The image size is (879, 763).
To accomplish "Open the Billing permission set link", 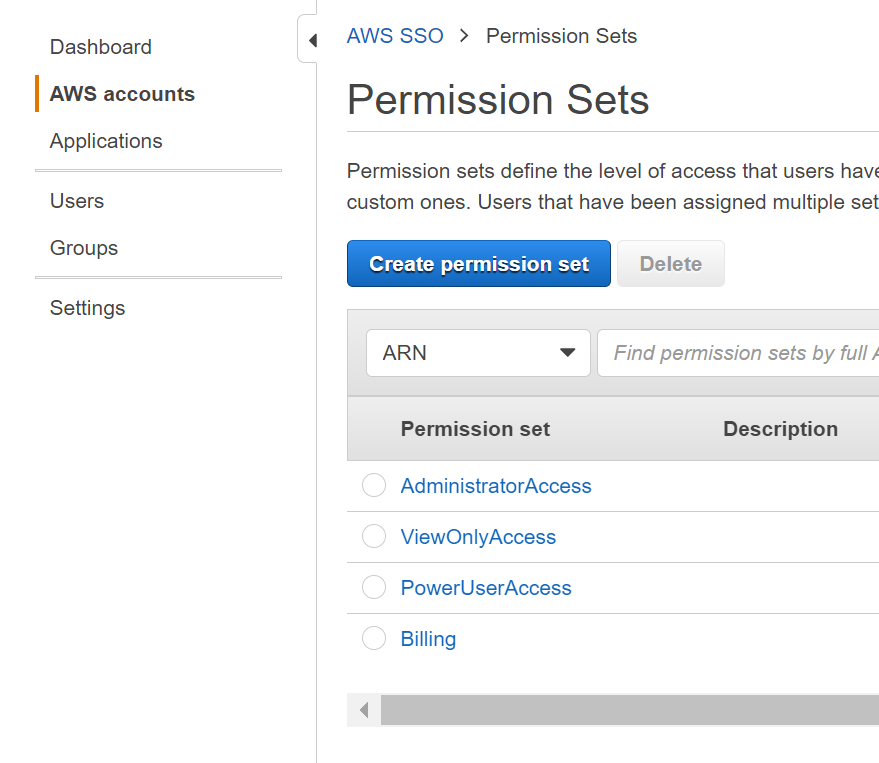I will coord(428,639).
